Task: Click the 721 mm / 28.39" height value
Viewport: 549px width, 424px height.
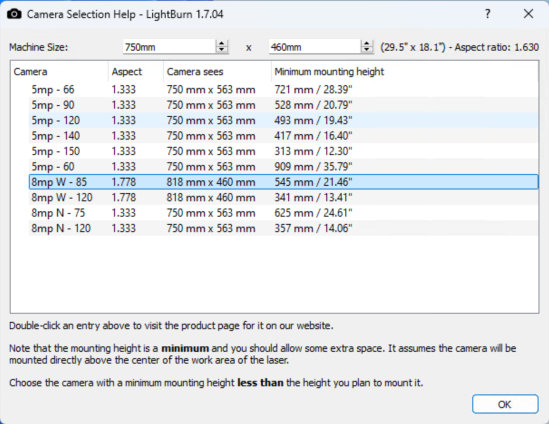Action: tap(313, 90)
